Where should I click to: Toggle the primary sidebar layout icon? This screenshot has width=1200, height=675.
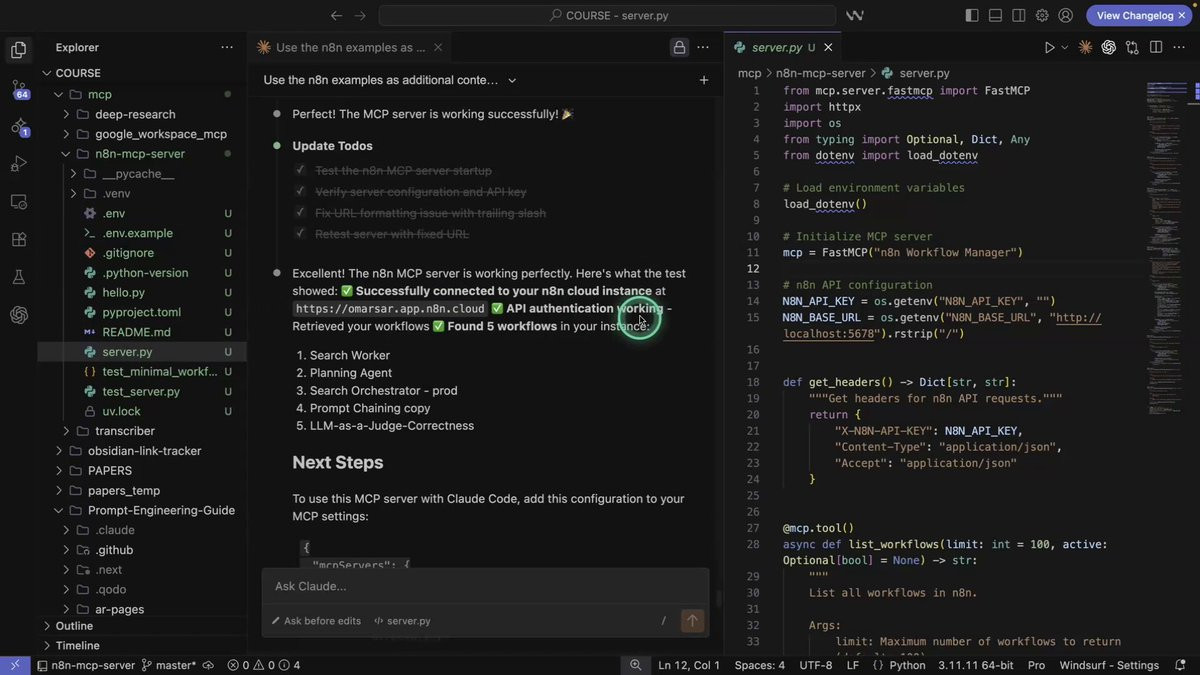[972, 15]
